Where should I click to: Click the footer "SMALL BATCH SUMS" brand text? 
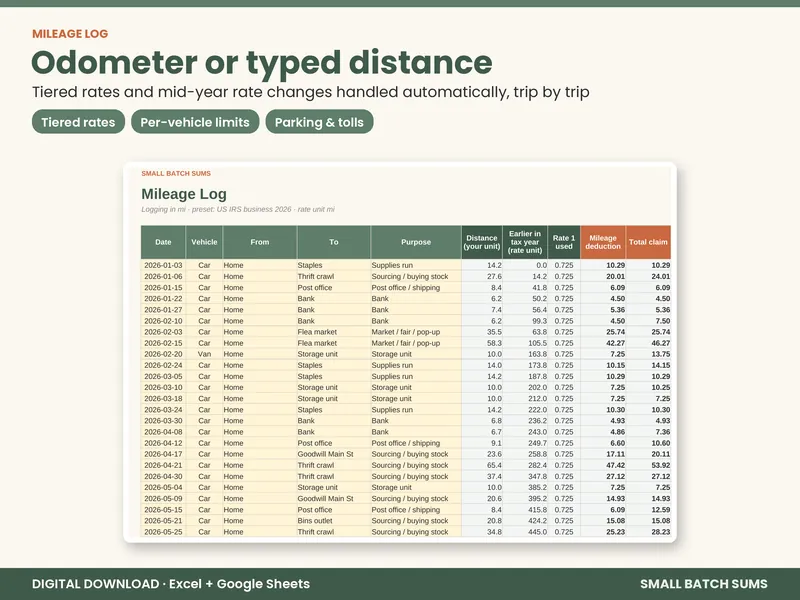[x=704, y=584]
